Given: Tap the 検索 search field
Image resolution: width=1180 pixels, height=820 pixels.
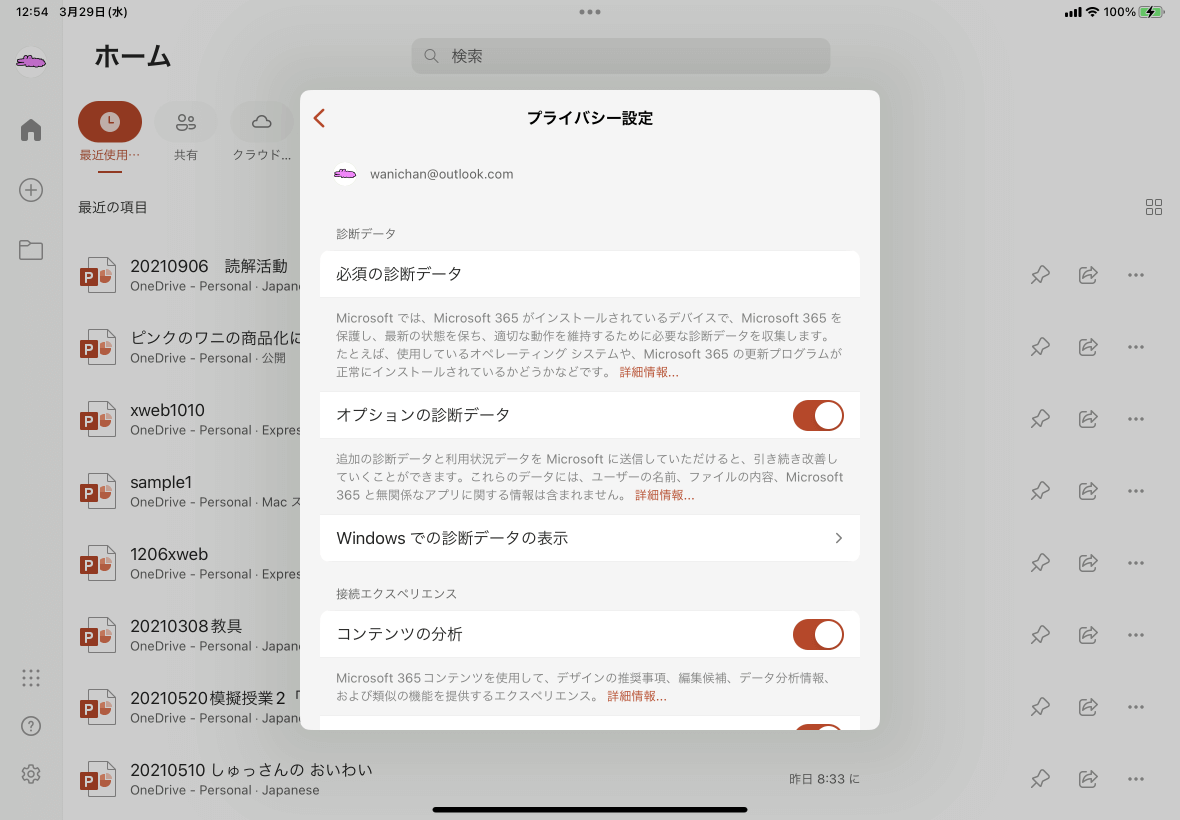Looking at the screenshot, I should 621,56.
